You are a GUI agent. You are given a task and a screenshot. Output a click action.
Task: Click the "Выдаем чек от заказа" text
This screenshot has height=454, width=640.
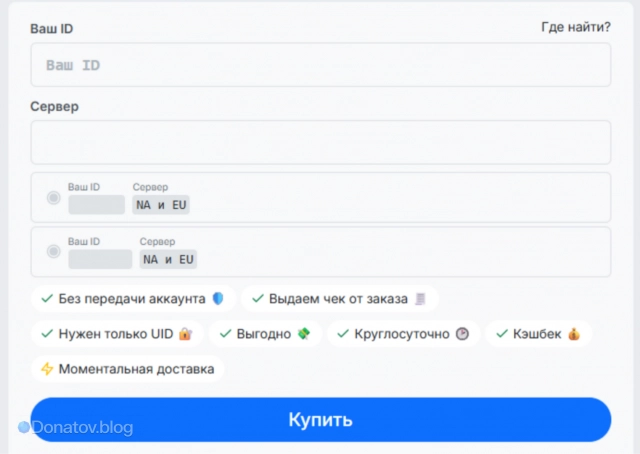point(338,299)
